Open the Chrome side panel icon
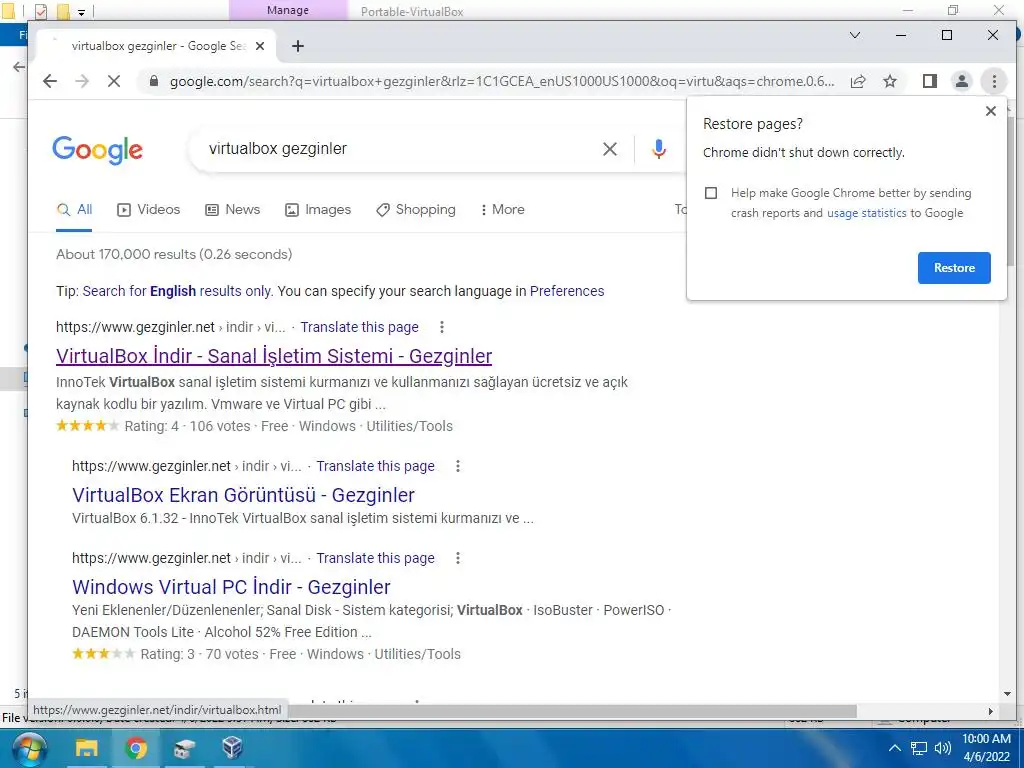This screenshot has width=1024, height=768. tap(930, 81)
